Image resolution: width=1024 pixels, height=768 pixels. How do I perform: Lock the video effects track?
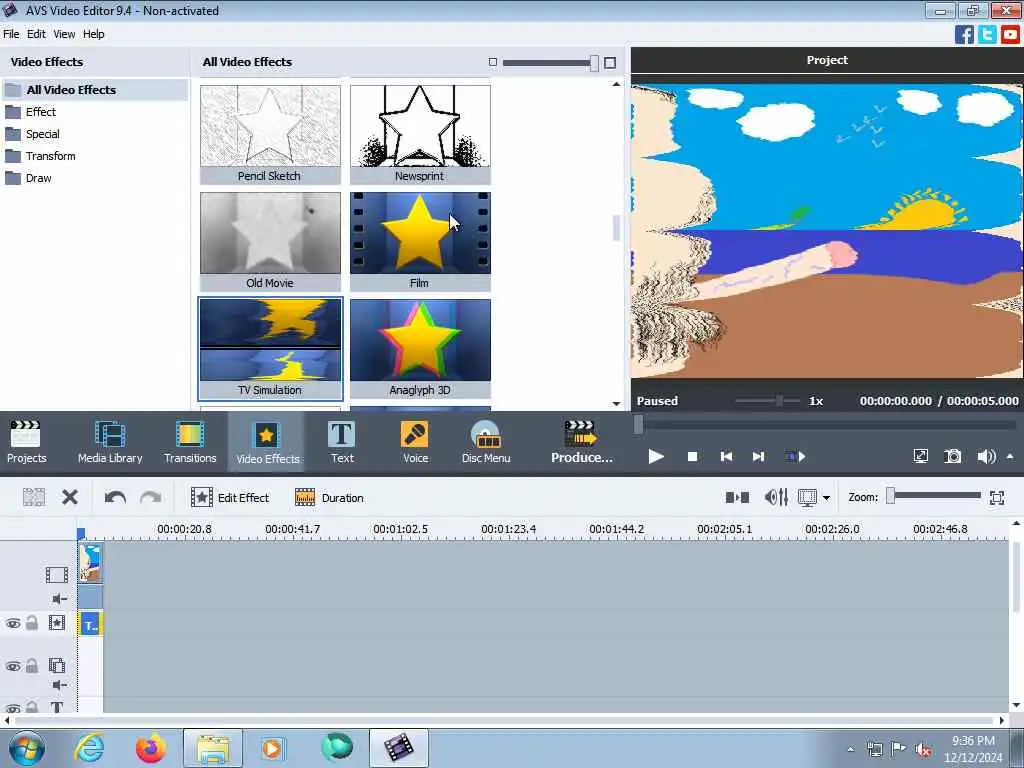(32, 623)
